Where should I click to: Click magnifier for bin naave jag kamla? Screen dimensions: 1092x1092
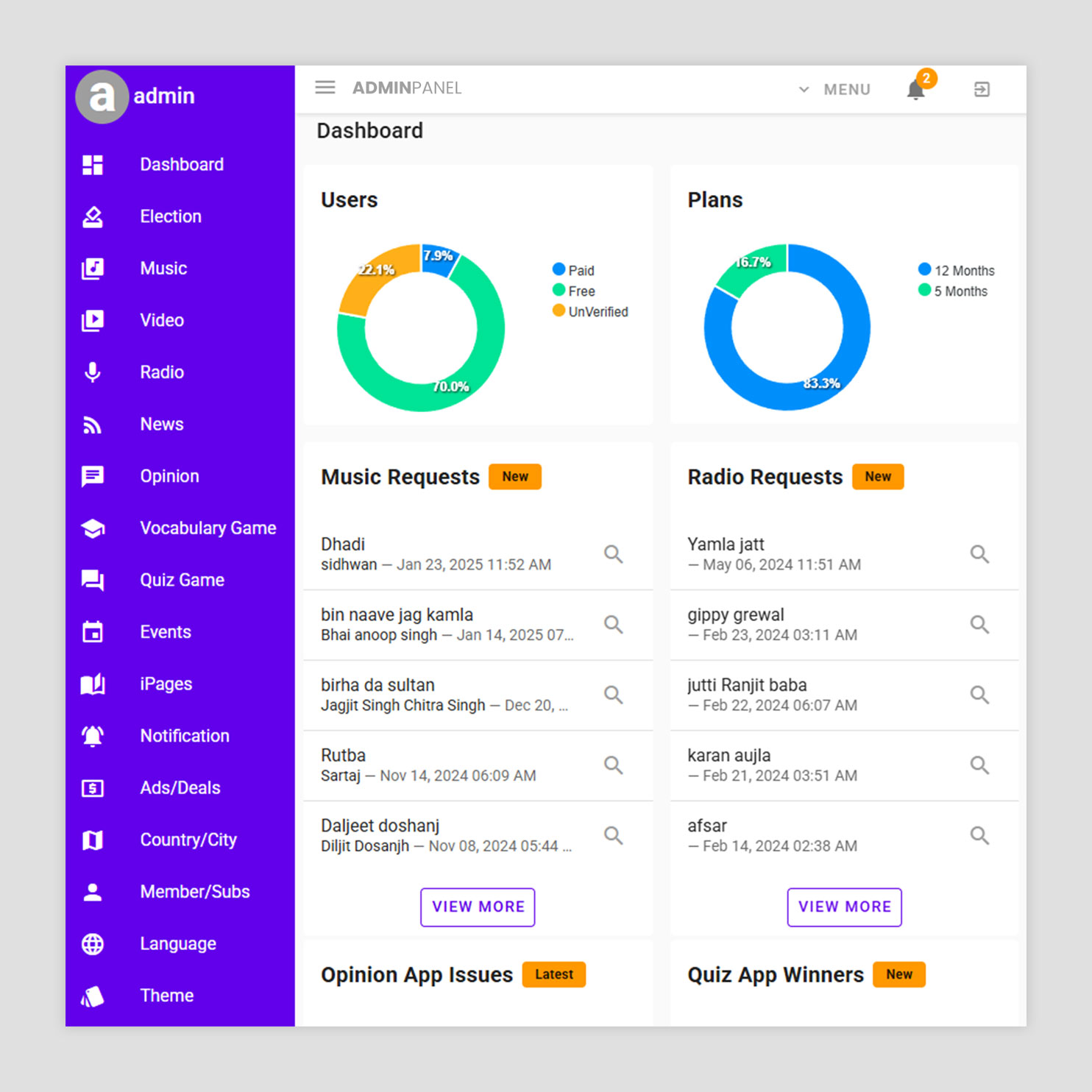click(614, 625)
